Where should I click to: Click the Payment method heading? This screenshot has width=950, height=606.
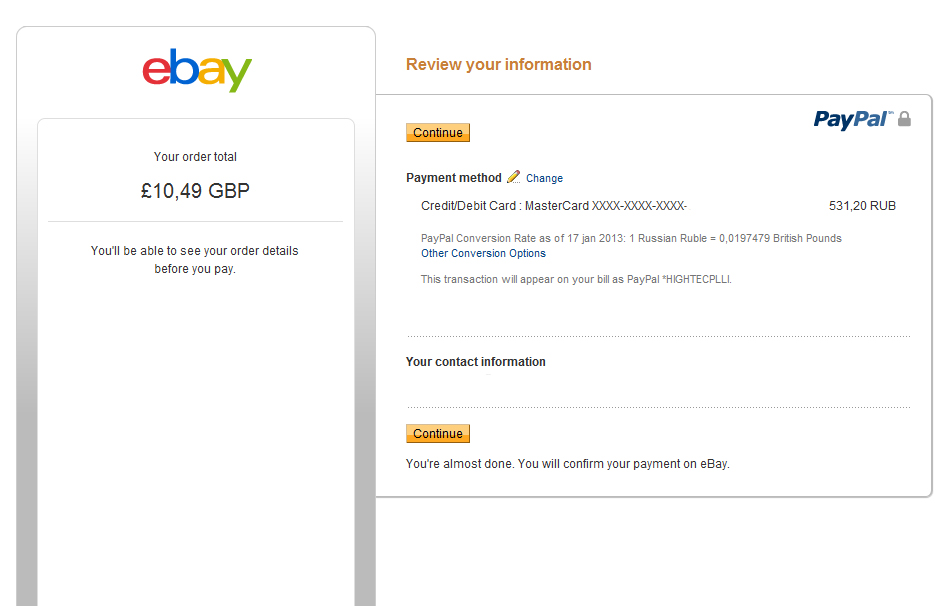[x=454, y=178]
